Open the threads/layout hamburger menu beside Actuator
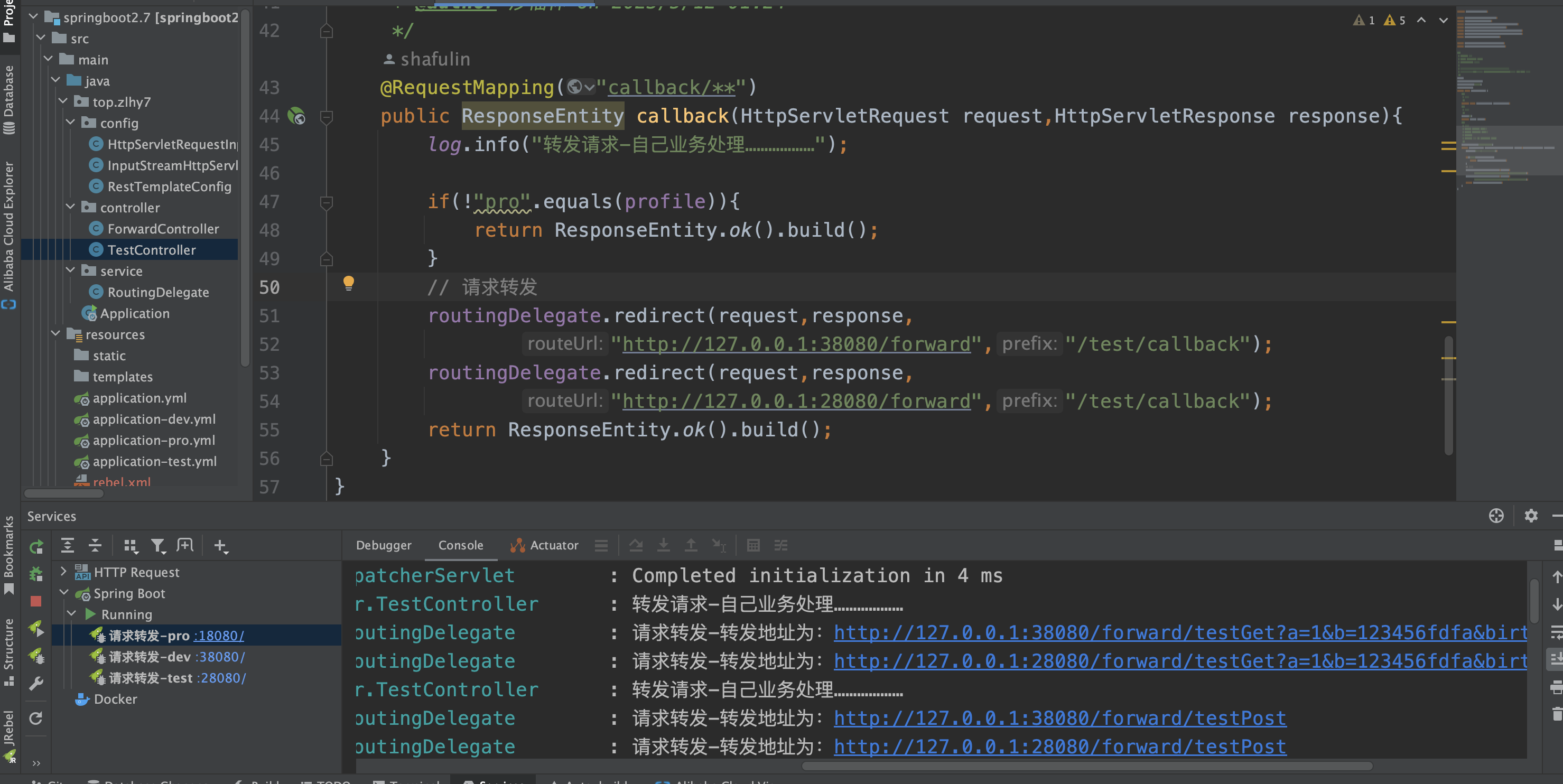Viewport: 1563px width, 784px height. coord(601,546)
